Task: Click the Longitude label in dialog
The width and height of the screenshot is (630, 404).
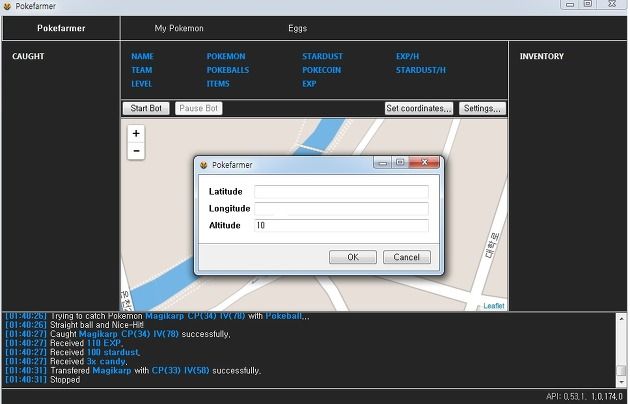Action: pyautogui.click(x=229, y=208)
